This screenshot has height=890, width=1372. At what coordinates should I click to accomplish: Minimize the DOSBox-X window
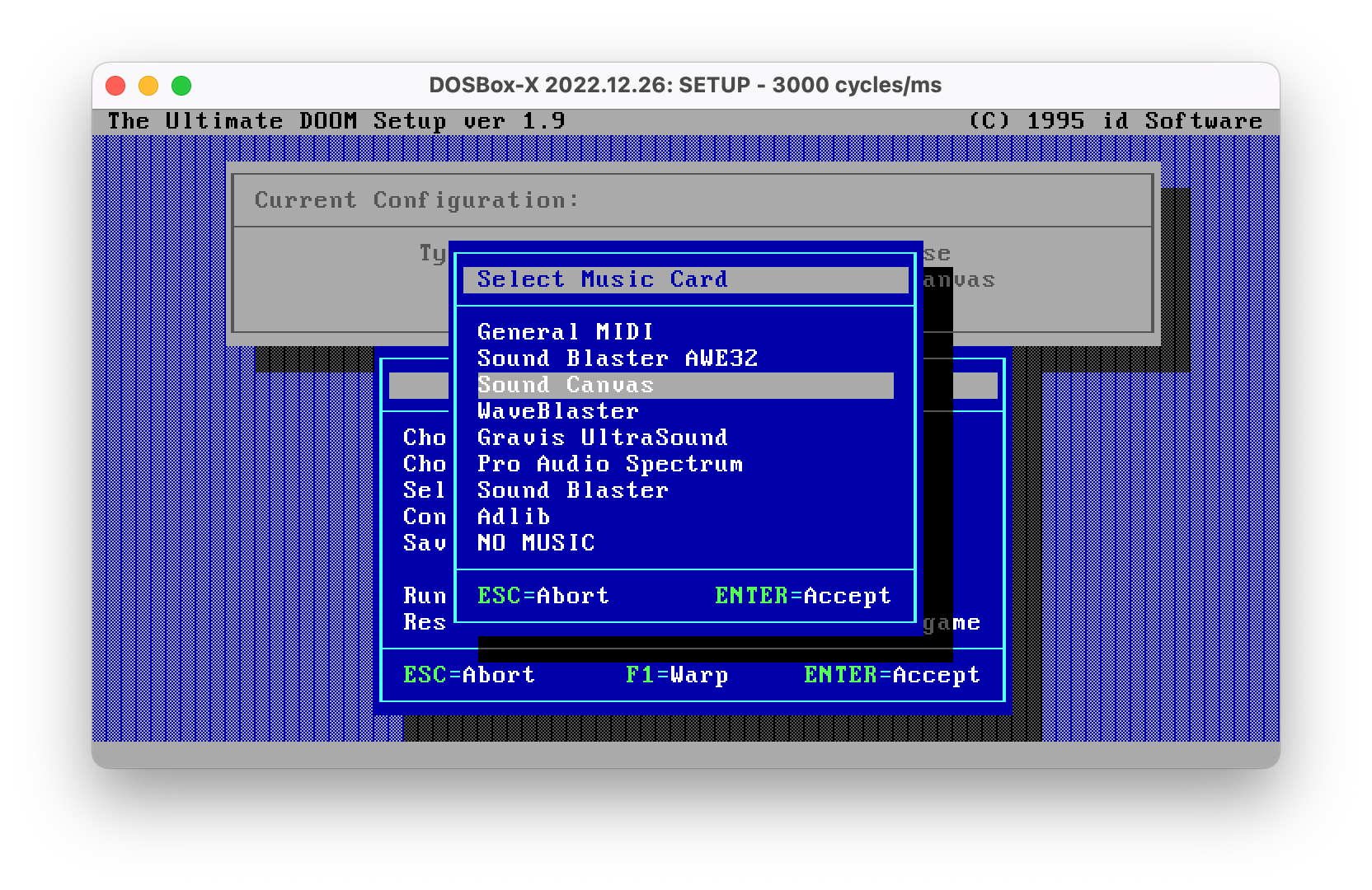(x=148, y=85)
